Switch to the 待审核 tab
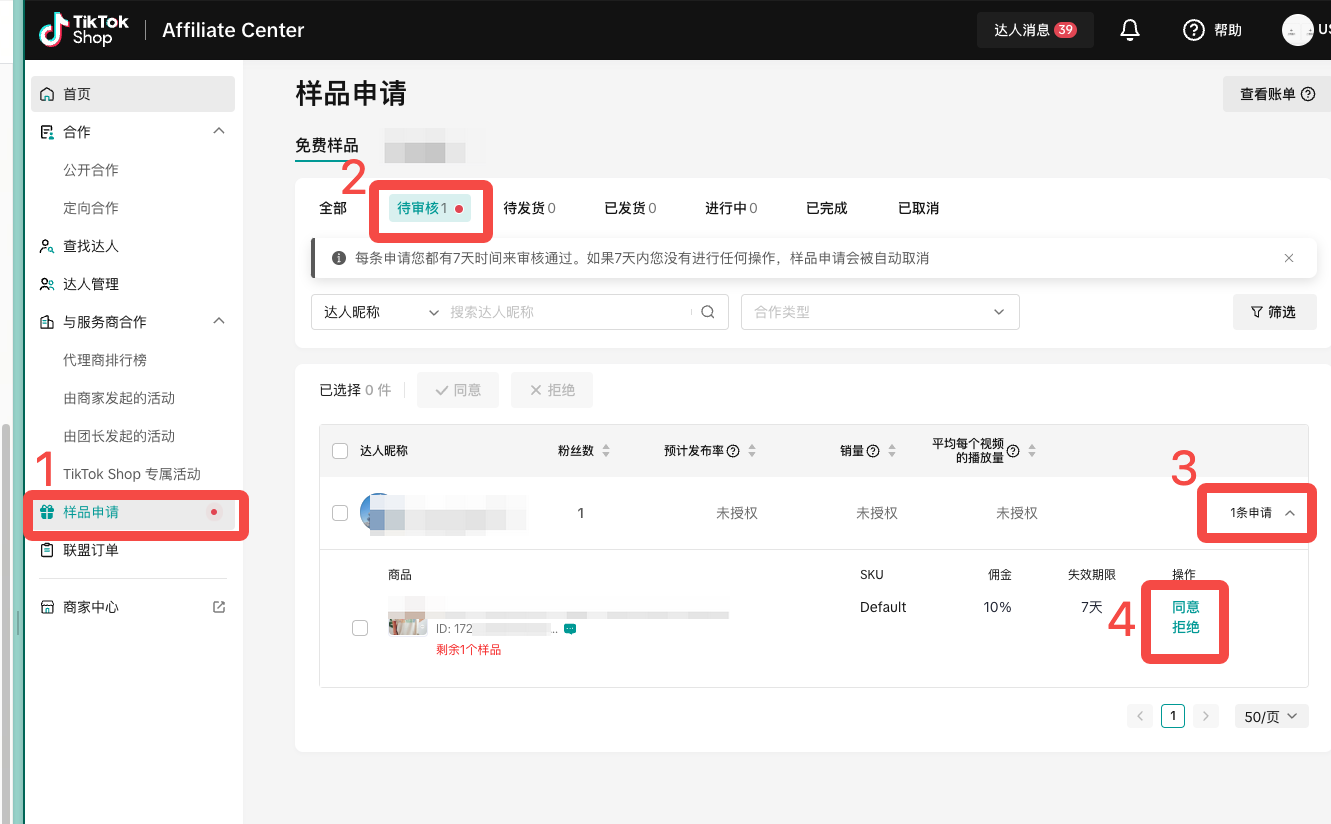This screenshot has height=824, width=1331. pyautogui.click(x=429, y=208)
